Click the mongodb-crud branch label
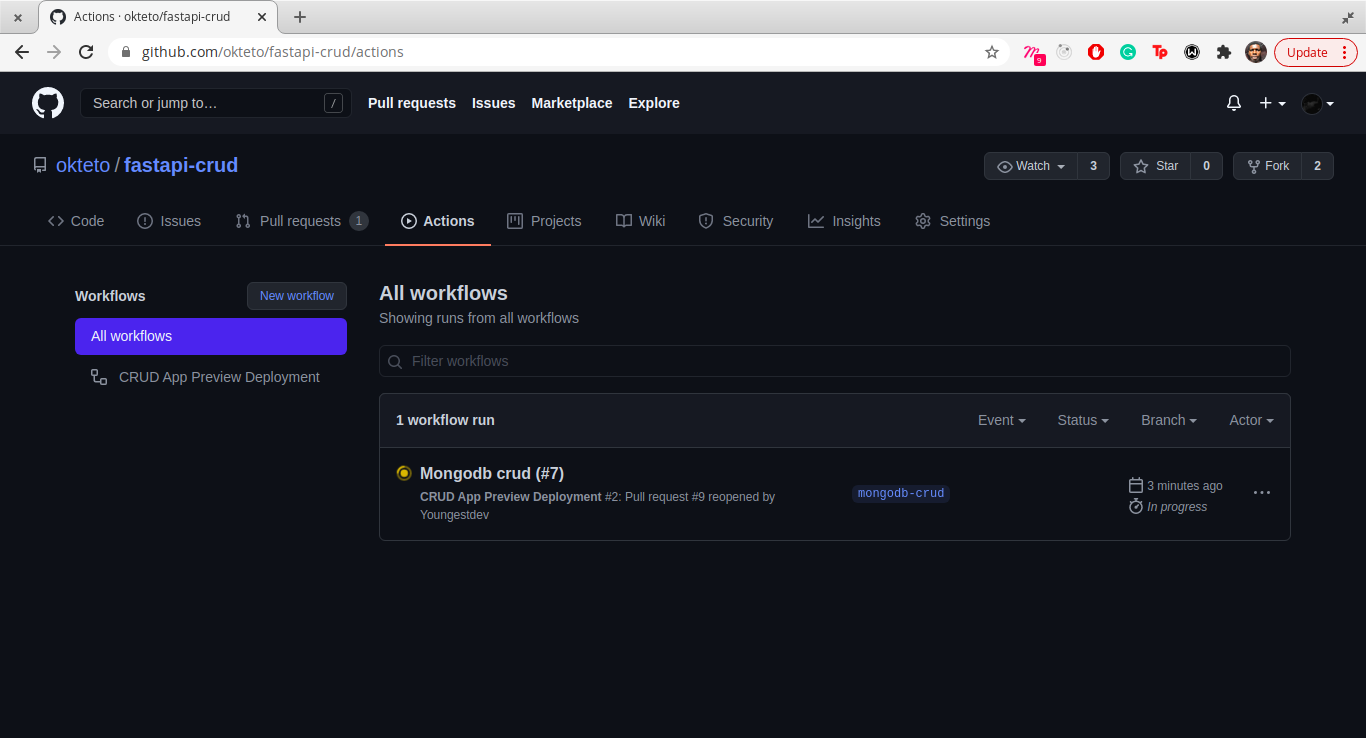Viewport: 1366px width, 738px height. point(901,493)
